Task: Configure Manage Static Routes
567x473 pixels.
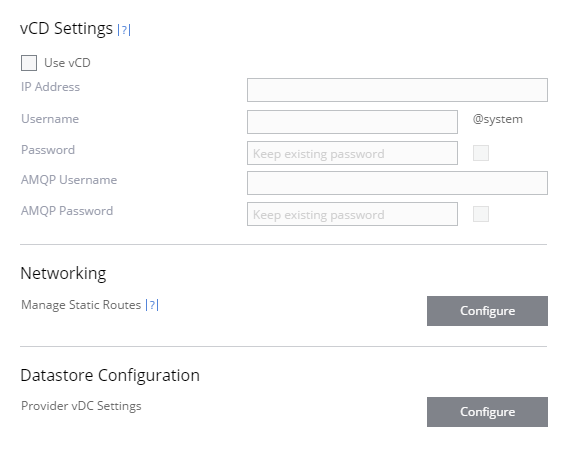Action: coord(487,311)
